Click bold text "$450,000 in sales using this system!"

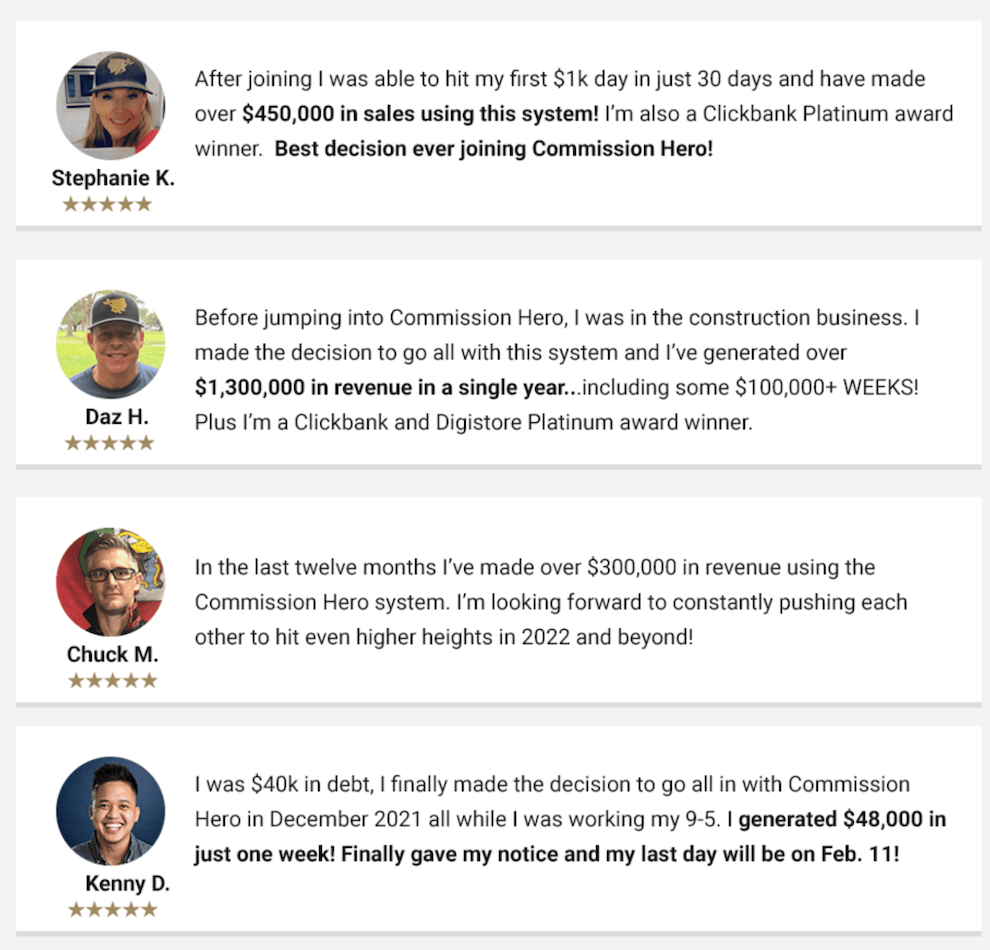click(x=420, y=114)
